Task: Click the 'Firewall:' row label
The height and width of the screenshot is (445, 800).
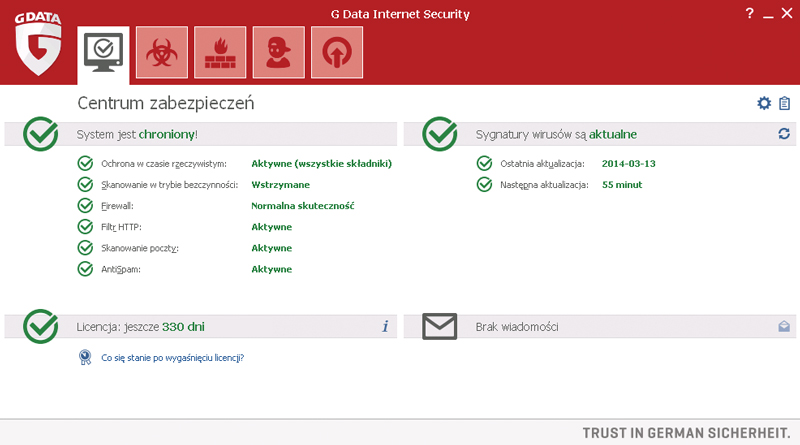Action: tap(117, 206)
